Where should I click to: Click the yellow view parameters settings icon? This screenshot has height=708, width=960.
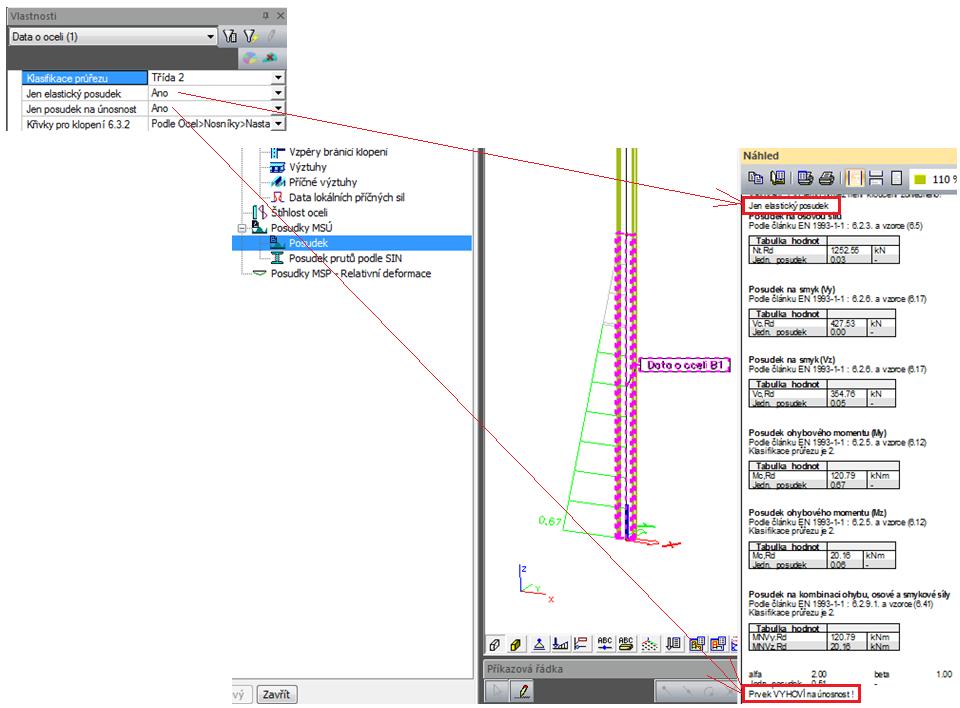click(697, 644)
